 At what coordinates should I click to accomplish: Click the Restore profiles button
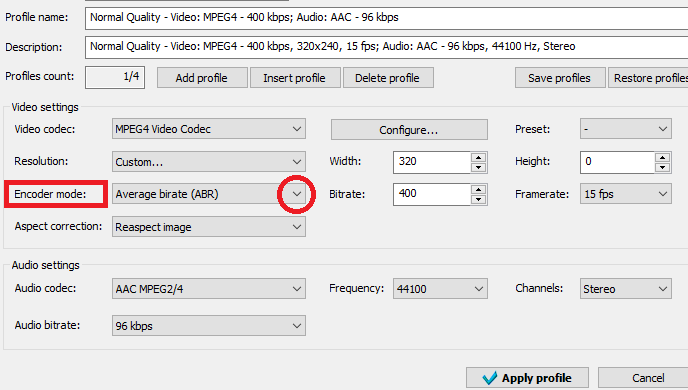tap(648, 78)
